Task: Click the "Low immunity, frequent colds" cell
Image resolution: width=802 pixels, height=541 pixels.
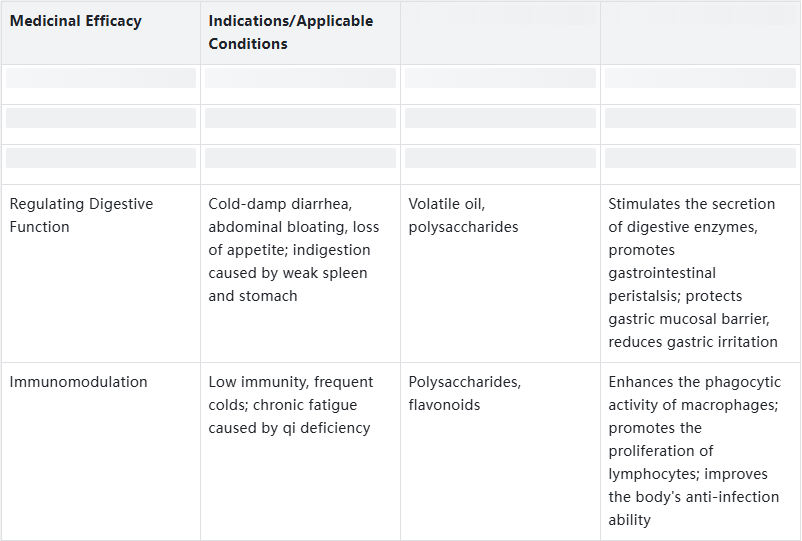Action: [290, 405]
